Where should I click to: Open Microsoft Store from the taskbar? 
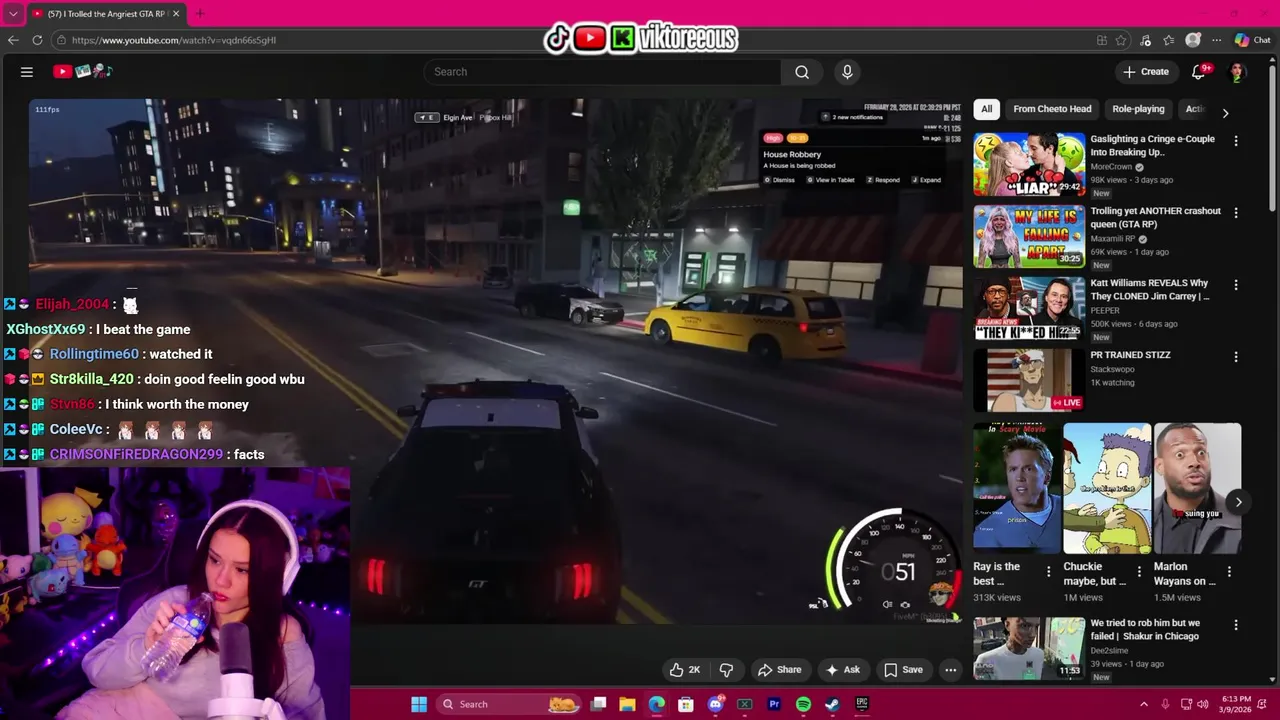pyautogui.click(x=686, y=704)
